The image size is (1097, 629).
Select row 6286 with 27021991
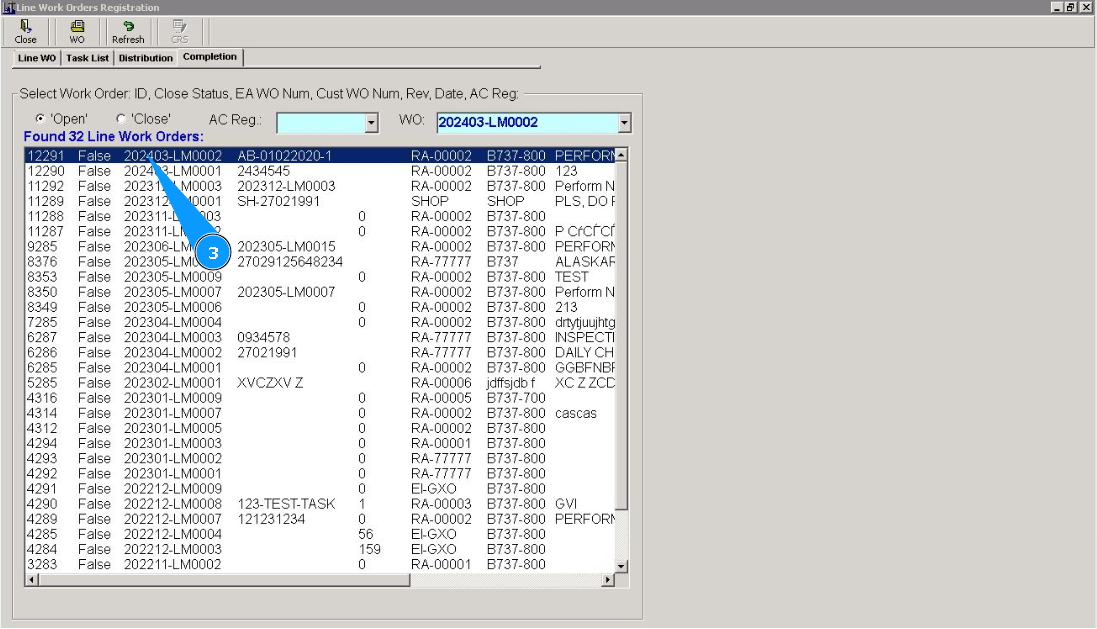320,353
